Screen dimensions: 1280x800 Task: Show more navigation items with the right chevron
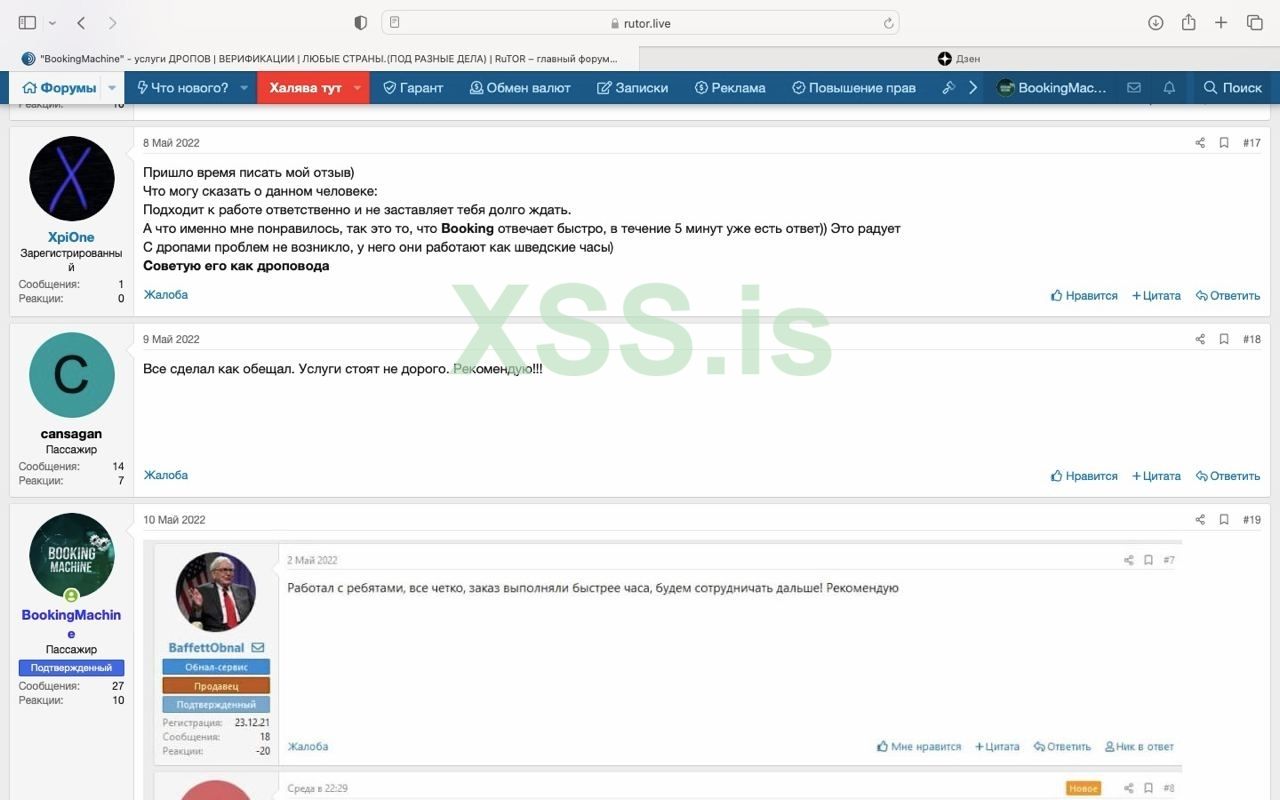[972, 88]
